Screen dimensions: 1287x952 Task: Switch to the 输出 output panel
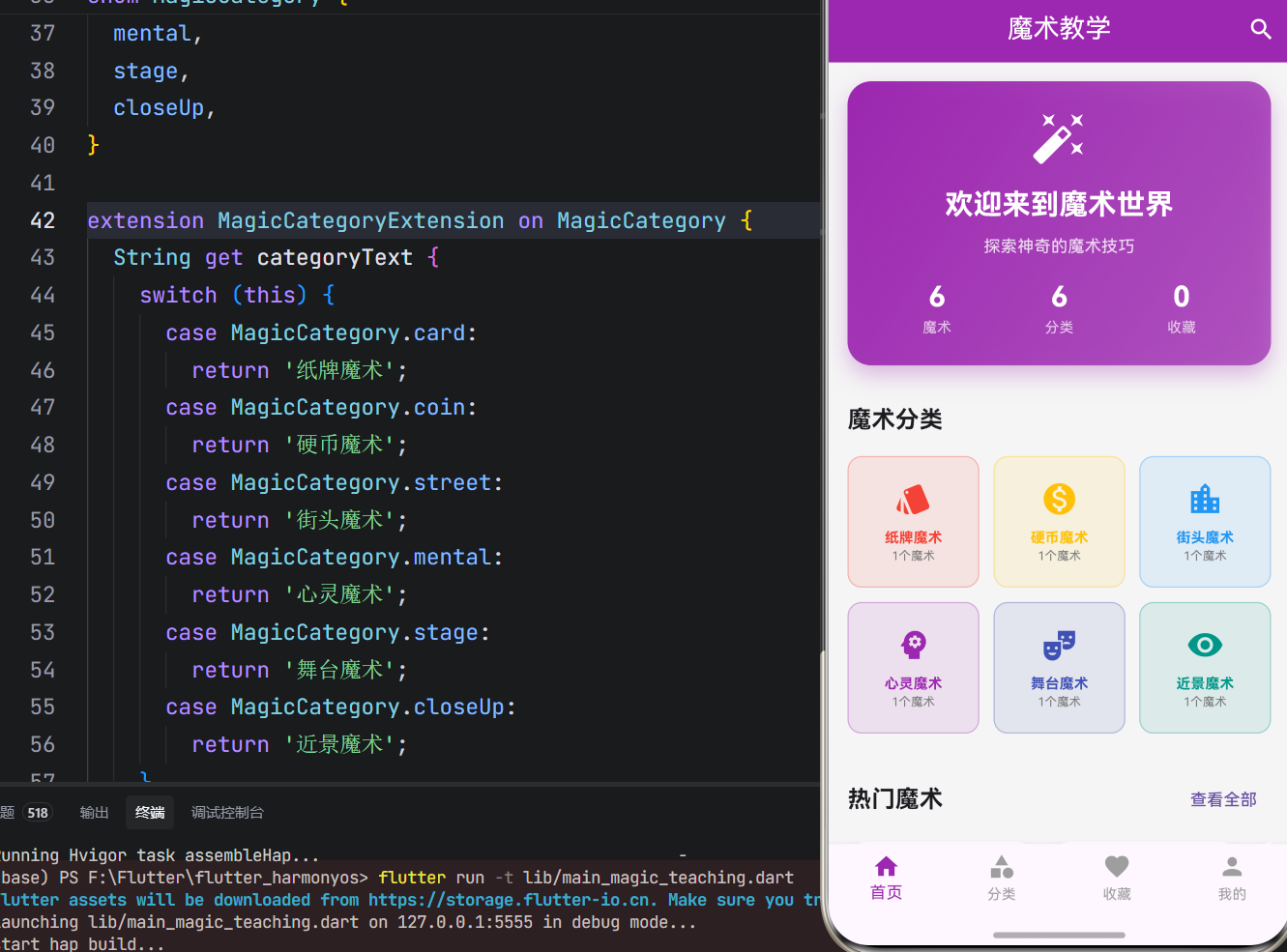click(x=94, y=812)
